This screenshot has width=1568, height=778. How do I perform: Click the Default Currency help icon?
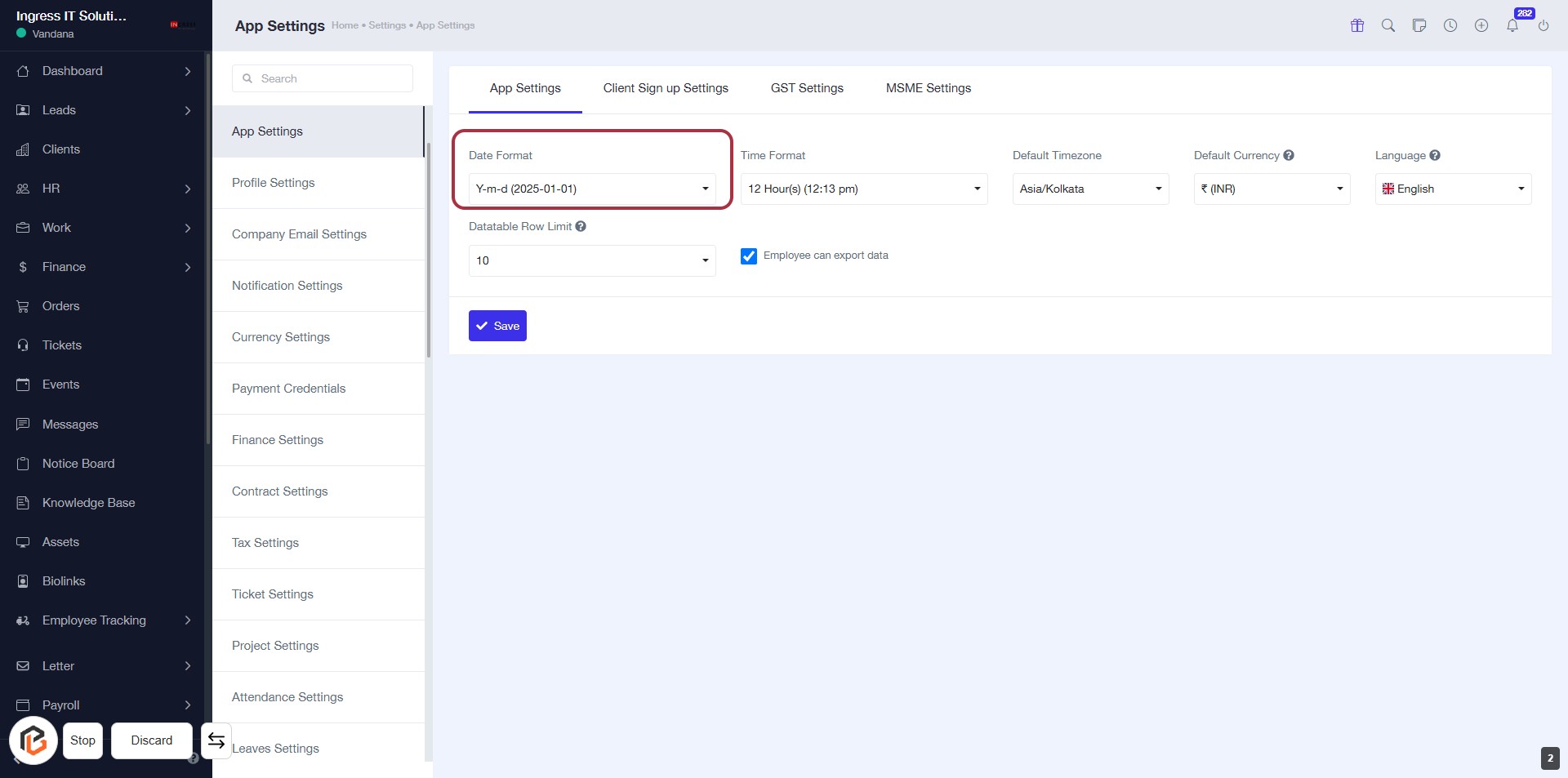[x=1289, y=155]
